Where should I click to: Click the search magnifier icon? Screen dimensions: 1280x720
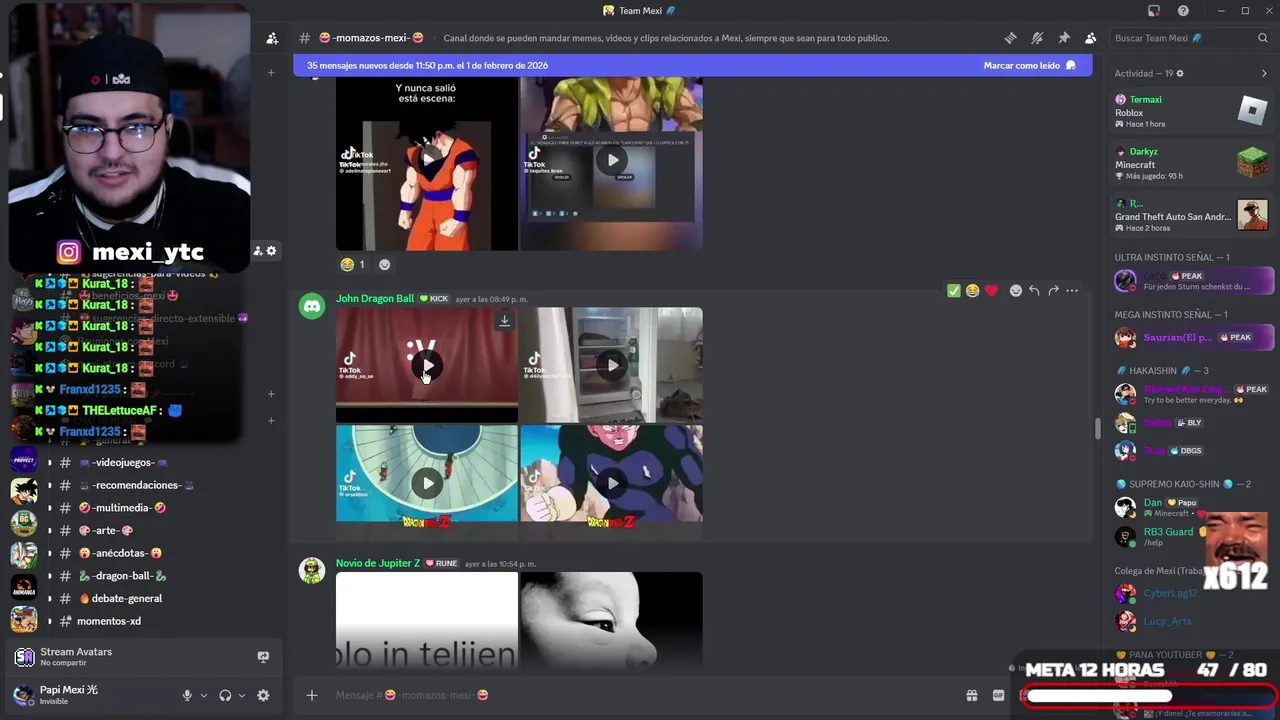point(1263,38)
